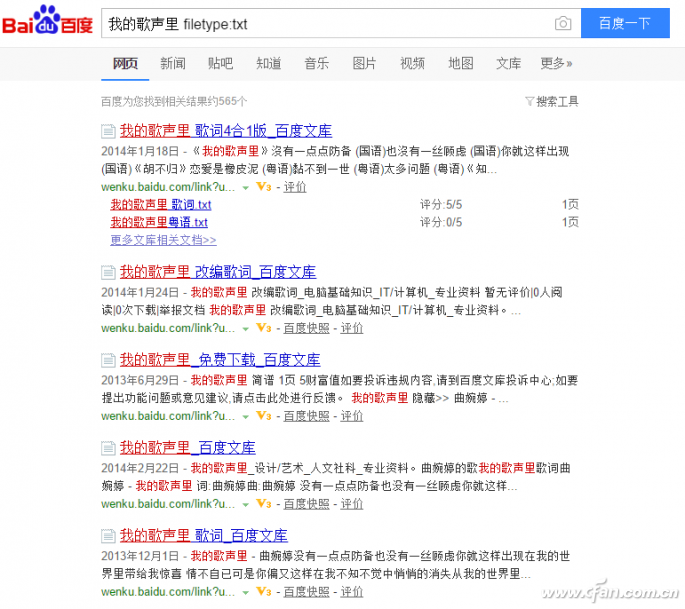Click document icon beside 免费下载 result
The image size is (685, 609).
(108, 360)
